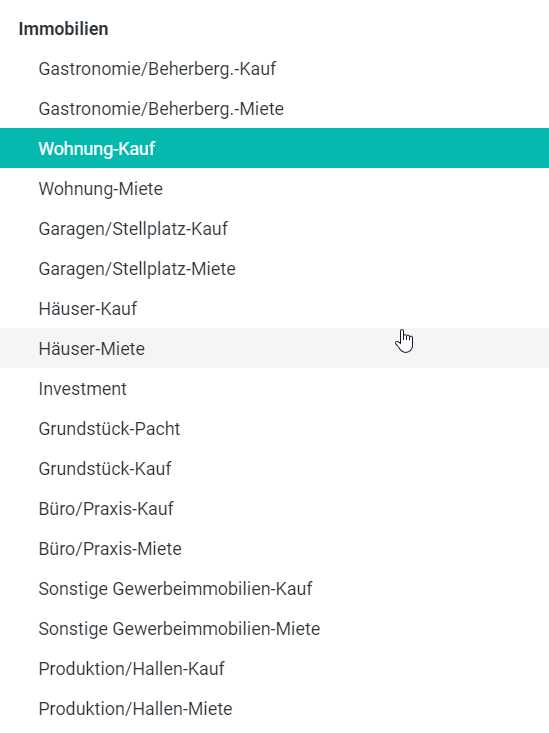Select Wohnung-Miete from the list
The image size is (549, 733).
click(274, 188)
